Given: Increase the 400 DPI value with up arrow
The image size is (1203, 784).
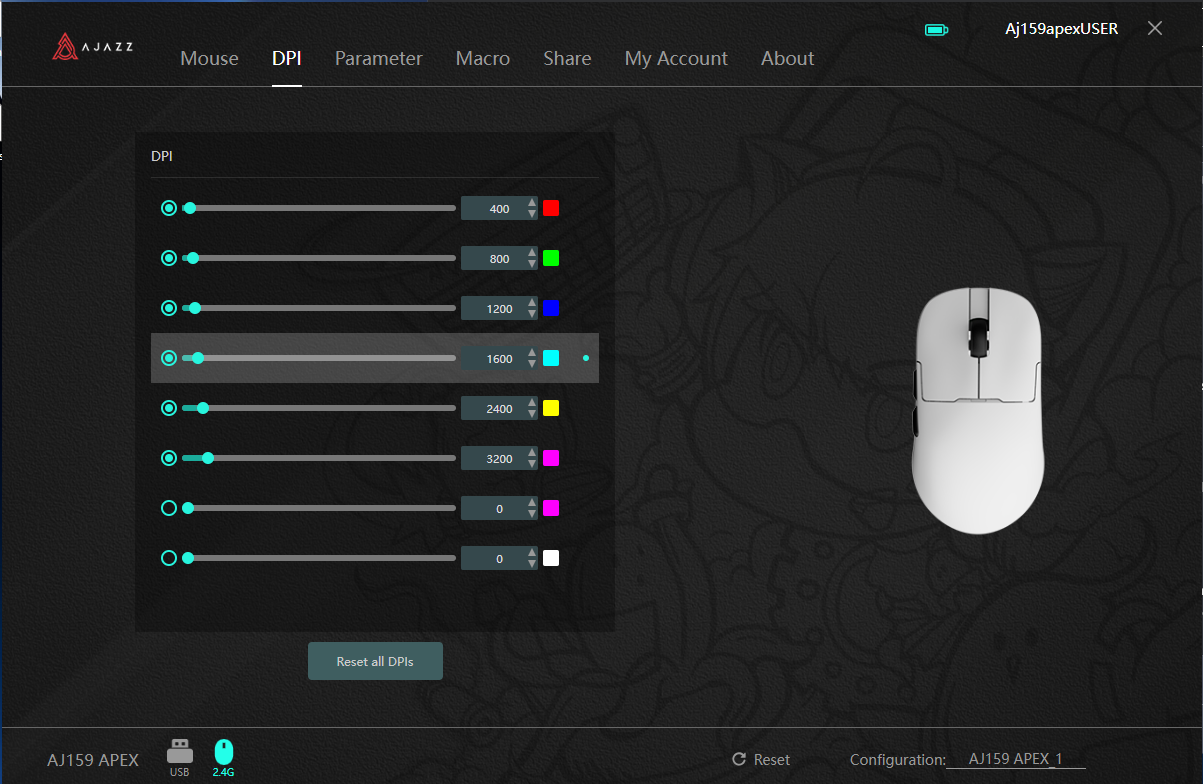Looking at the screenshot, I should [x=532, y=203].
